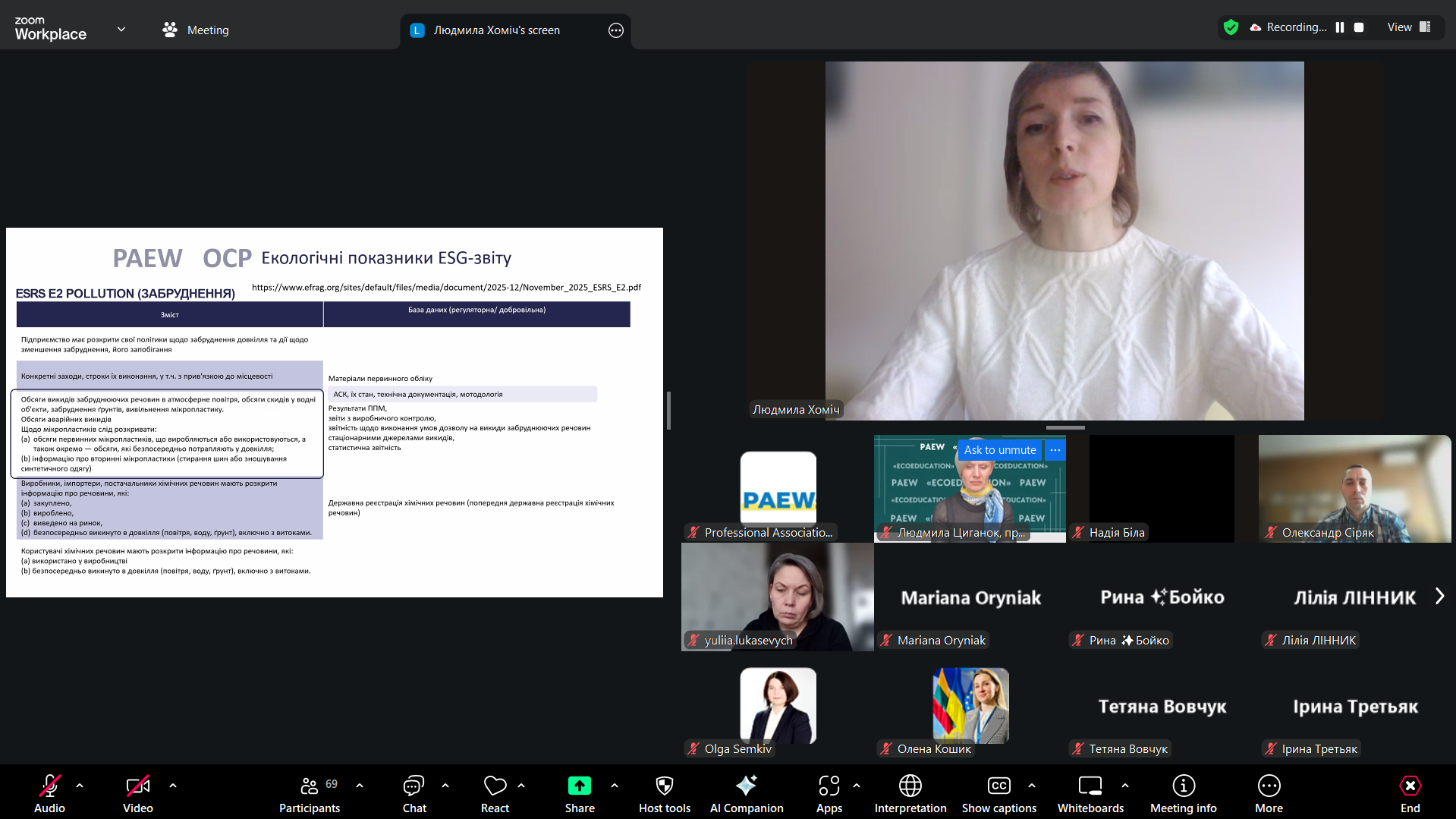Open More options in the toolbar
Image resolution: width=1456 pixels, height=819 pixels.
[1269, 793]
